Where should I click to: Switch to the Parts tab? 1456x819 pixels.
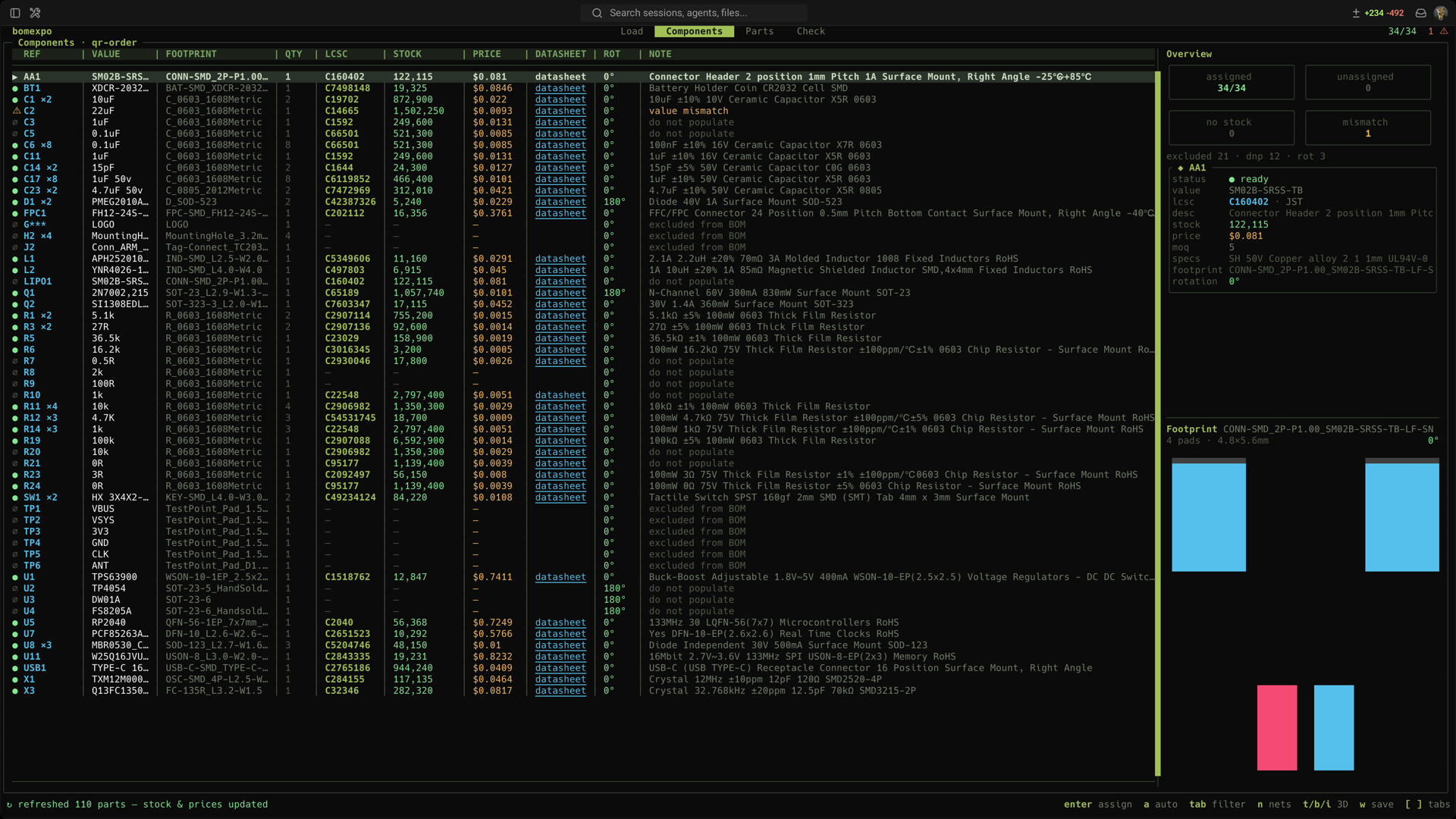click(x=759, y=31)
